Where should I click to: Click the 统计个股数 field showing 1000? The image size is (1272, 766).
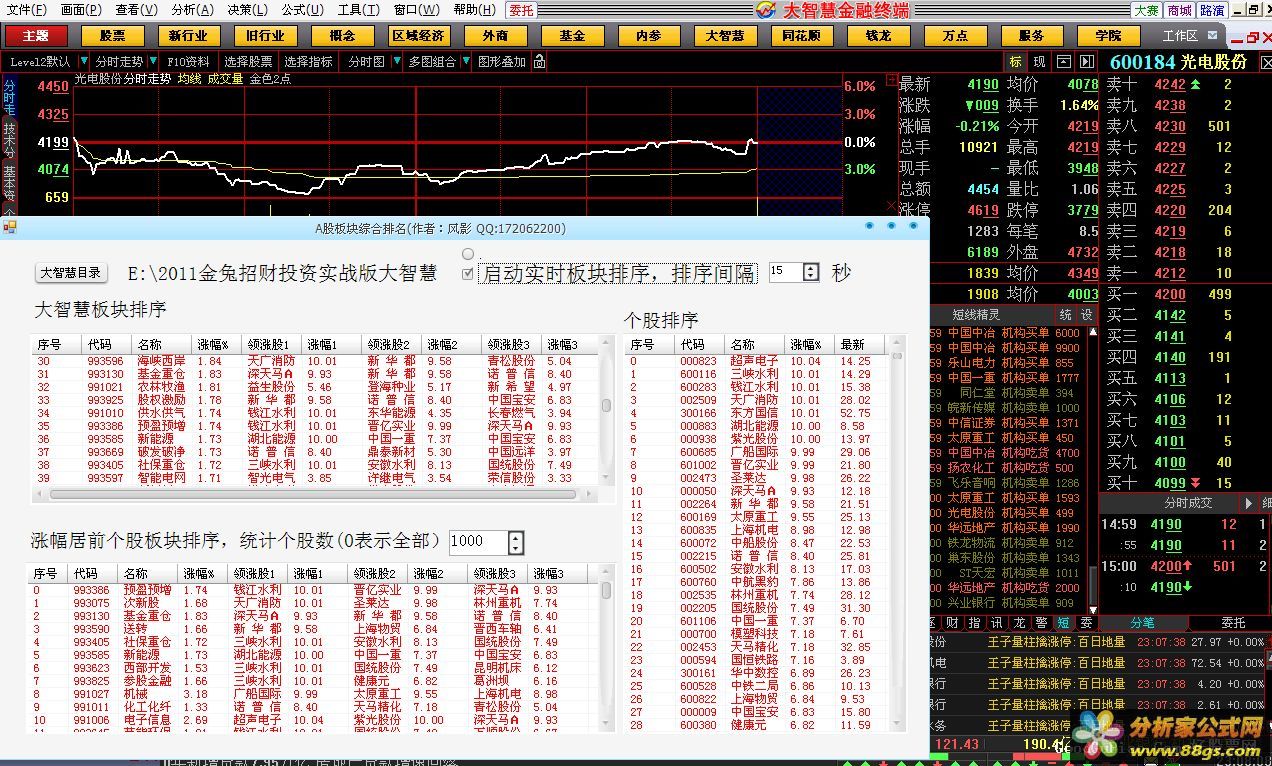point(479,542)
